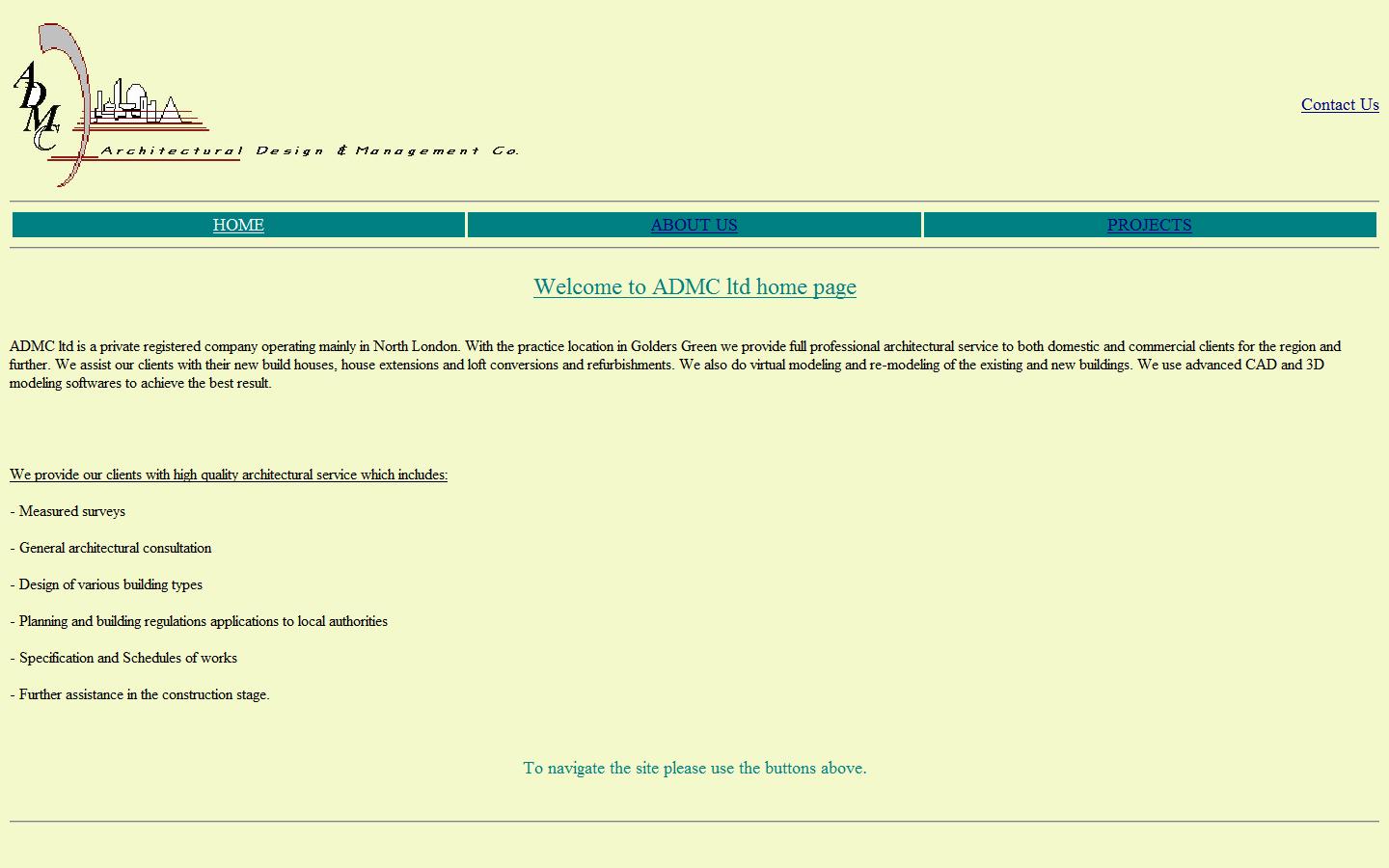Select the Measured surveys list item
The image size is (1389, 868).
tap(67, 511)
